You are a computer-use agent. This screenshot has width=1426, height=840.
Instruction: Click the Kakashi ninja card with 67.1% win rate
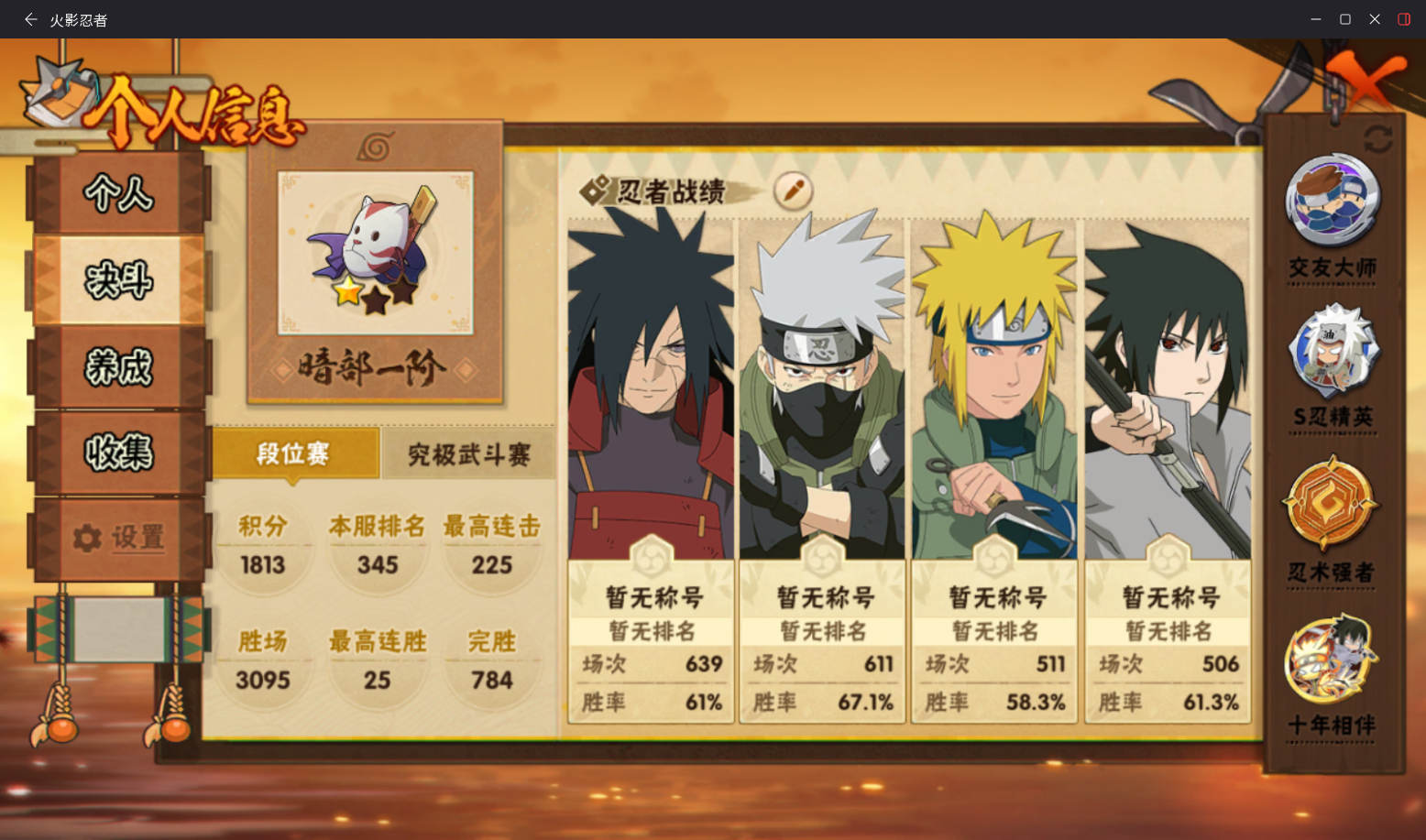pos(823,471)
